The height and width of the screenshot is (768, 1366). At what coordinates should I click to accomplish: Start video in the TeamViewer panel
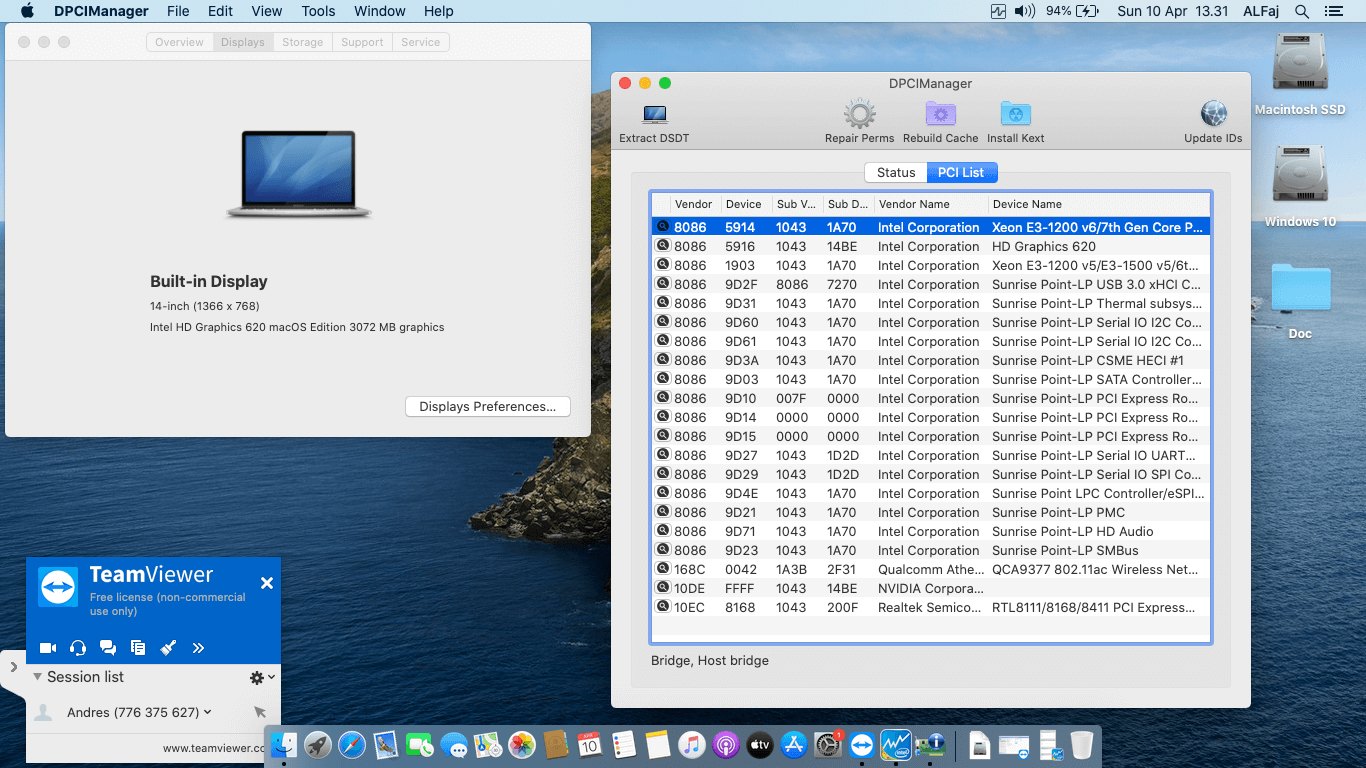tap(47, 648)
